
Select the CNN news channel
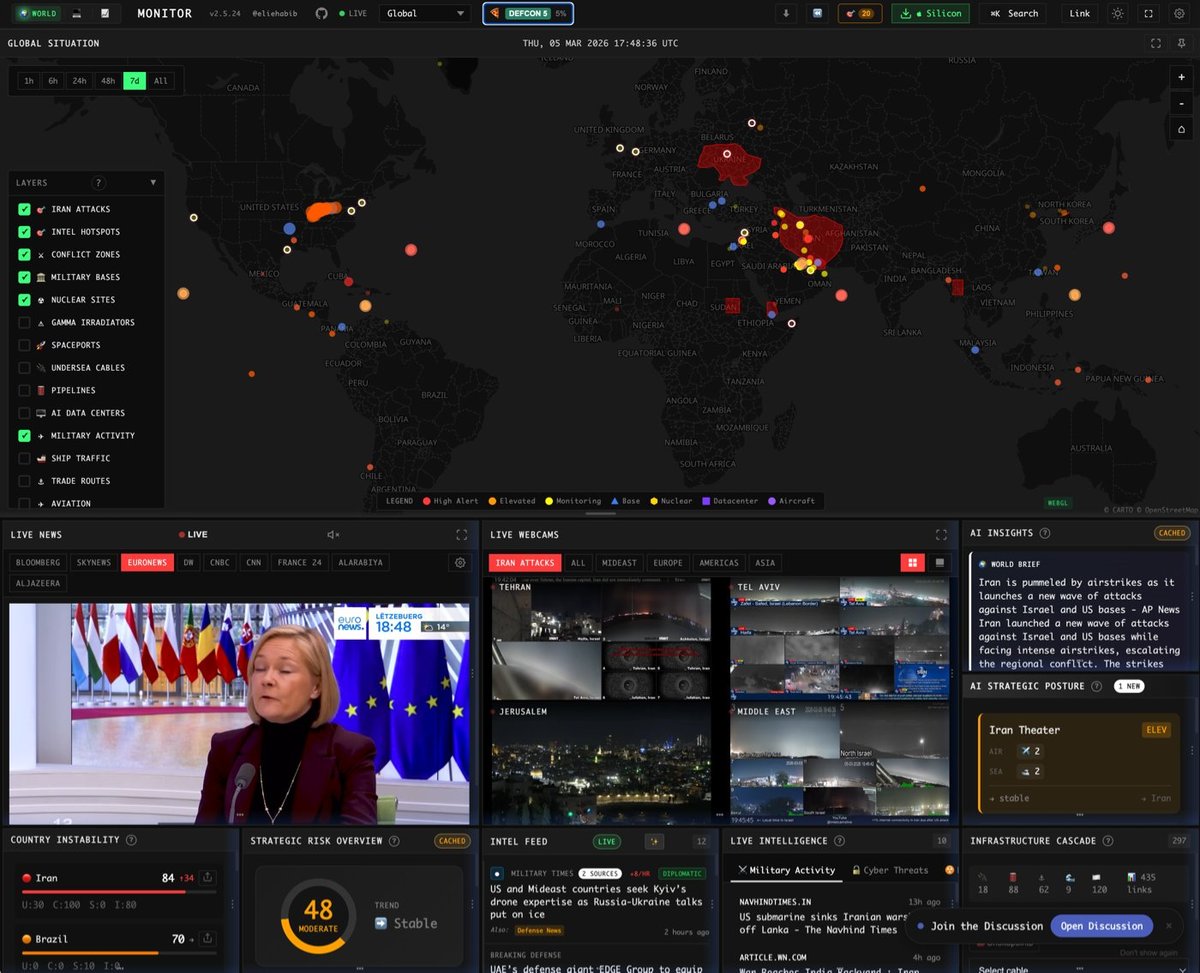pos(253,563)
